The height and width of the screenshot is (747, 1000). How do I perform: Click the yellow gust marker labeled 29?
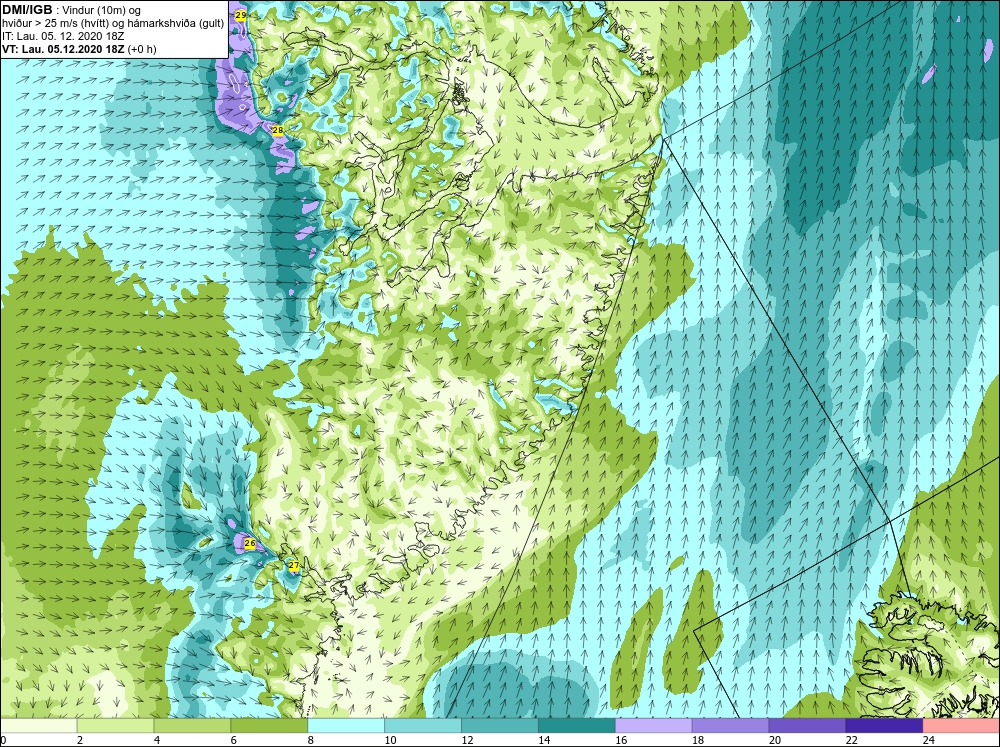(x=240, y=15)
